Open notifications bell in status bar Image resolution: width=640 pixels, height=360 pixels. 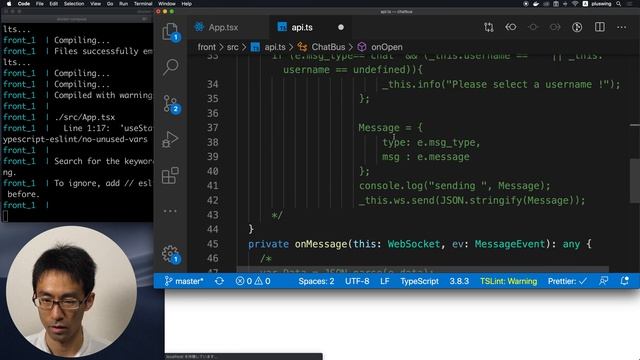[624, 281]
